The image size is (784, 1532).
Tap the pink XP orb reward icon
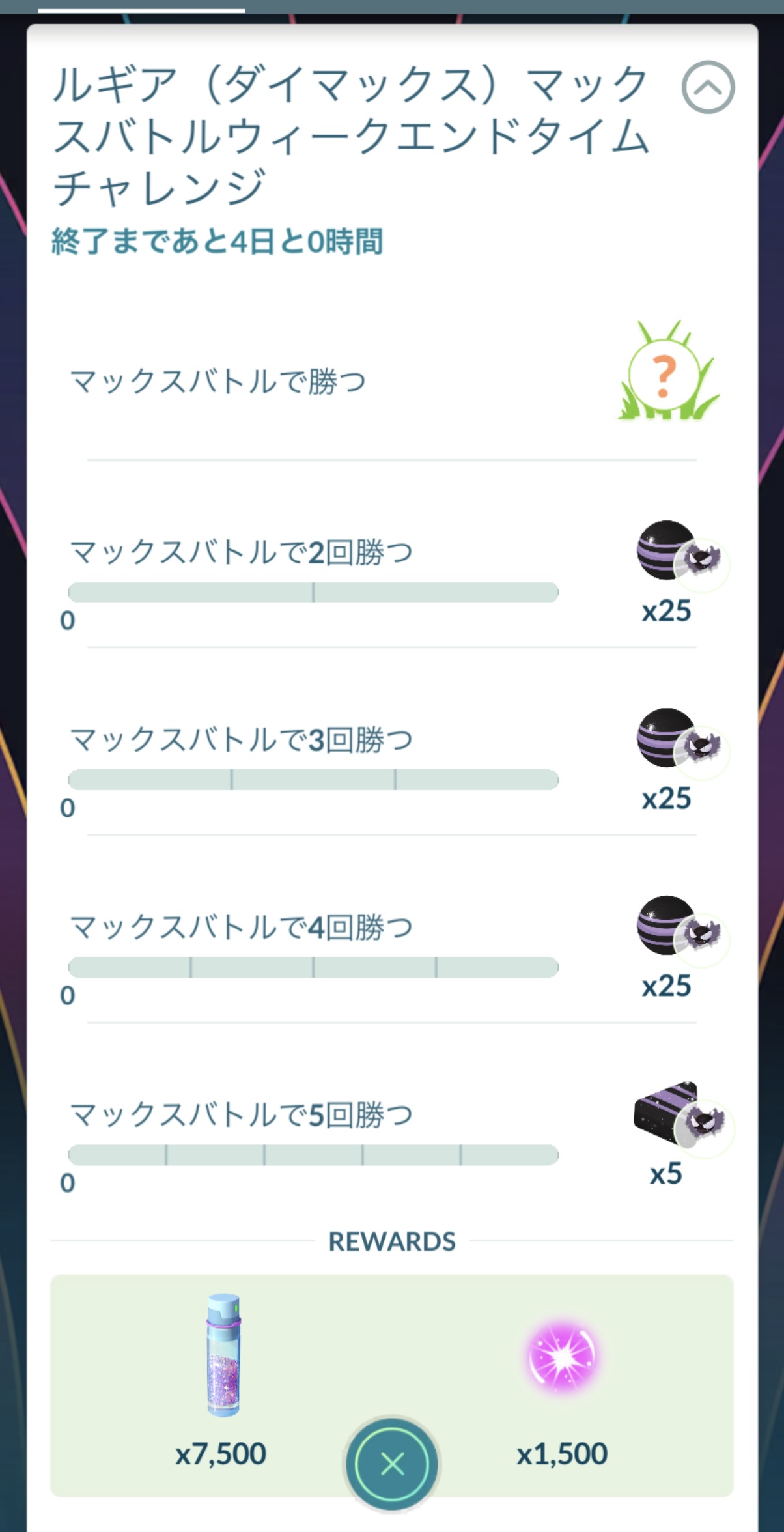point(562,1358)
